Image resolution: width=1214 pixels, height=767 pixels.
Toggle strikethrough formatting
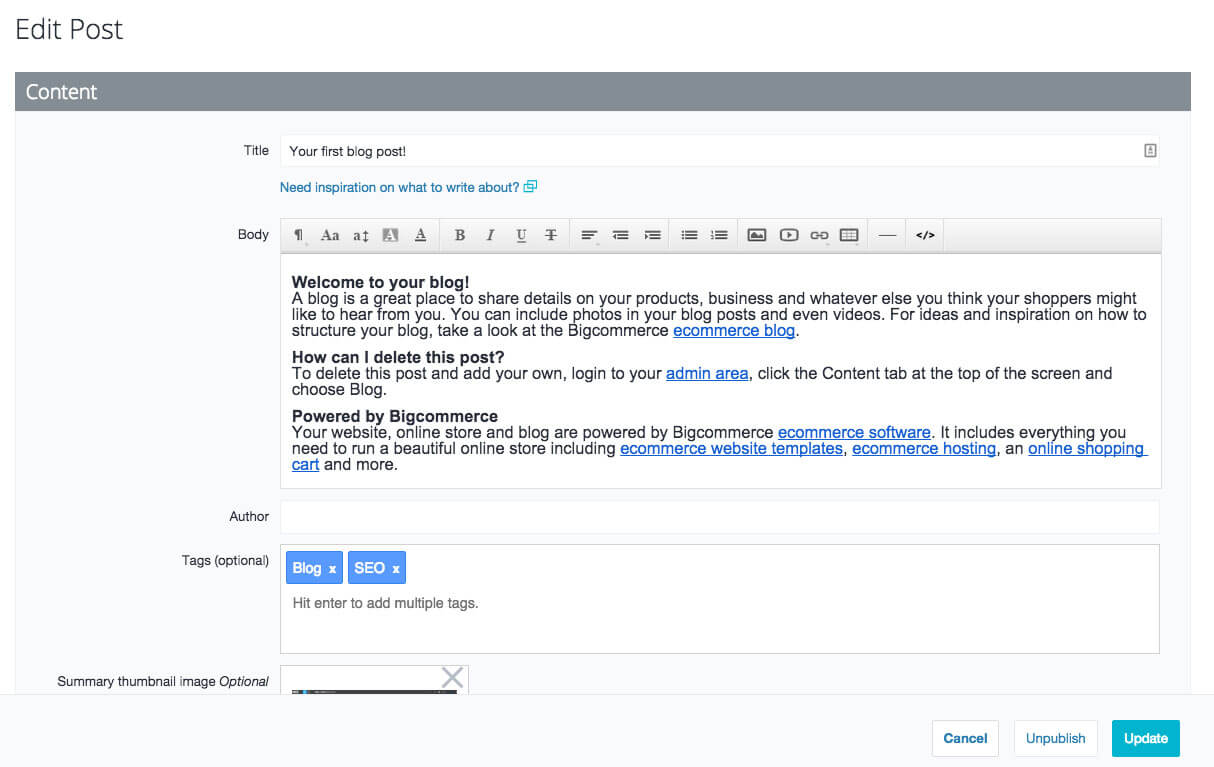pos(551,235)
